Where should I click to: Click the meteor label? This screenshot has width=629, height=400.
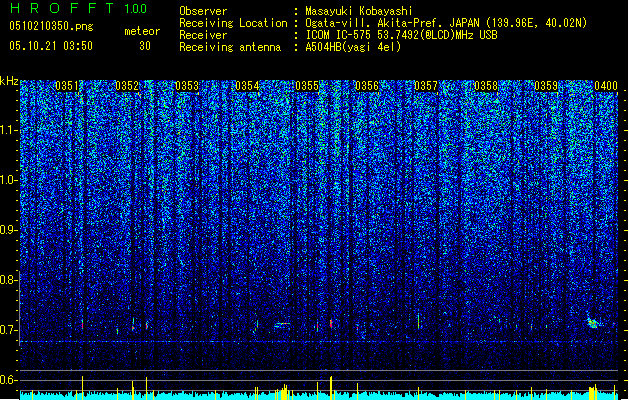[x=142, y=31]
